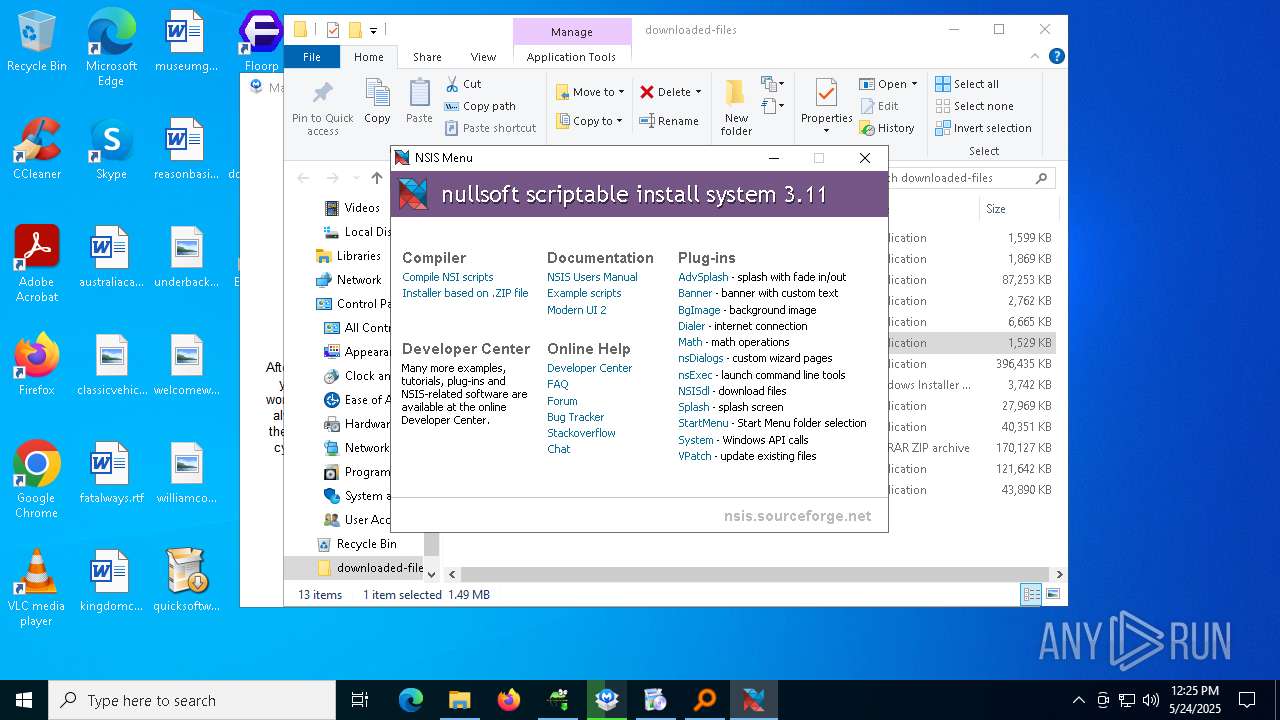Click Explorer Help question mark icon

[x=1056, y=57]
